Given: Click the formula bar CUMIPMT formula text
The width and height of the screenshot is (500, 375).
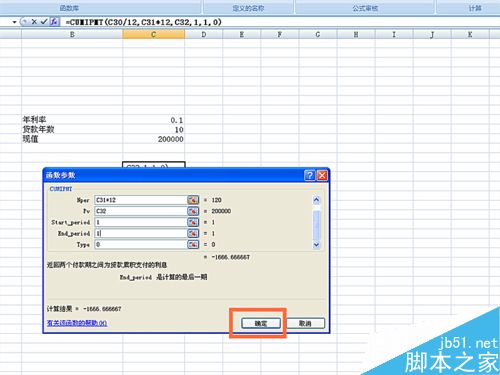Looking at the screenshot, I should tap(144, 22).
